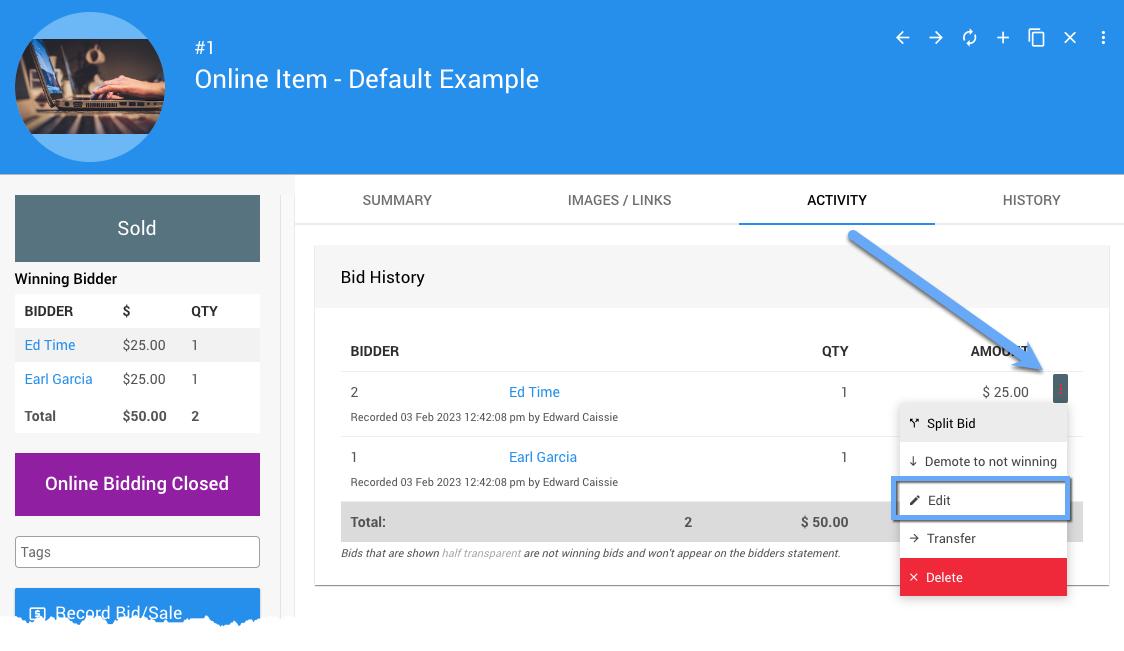Click the copy/duplicate icon in header
Viewport: 1124px width, 651px height.
[x=1037, y=38]
